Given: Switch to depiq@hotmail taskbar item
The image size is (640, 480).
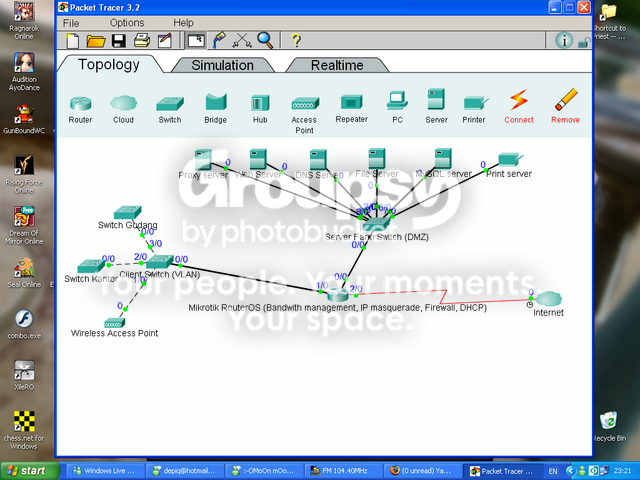Looking at the screenshot, I should (x=184, y=471).
